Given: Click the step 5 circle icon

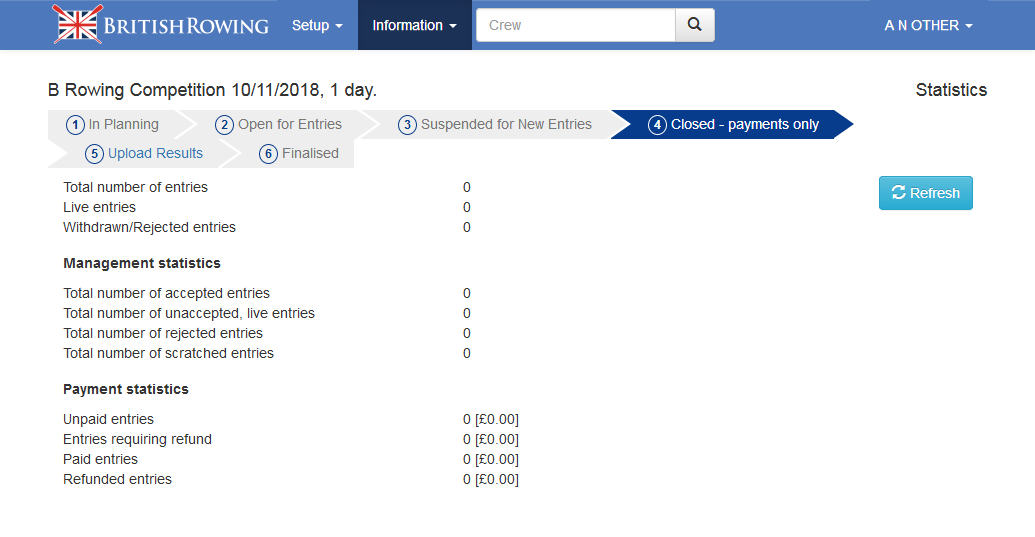Looking at the screenshot, I should [x=94, y=154].
